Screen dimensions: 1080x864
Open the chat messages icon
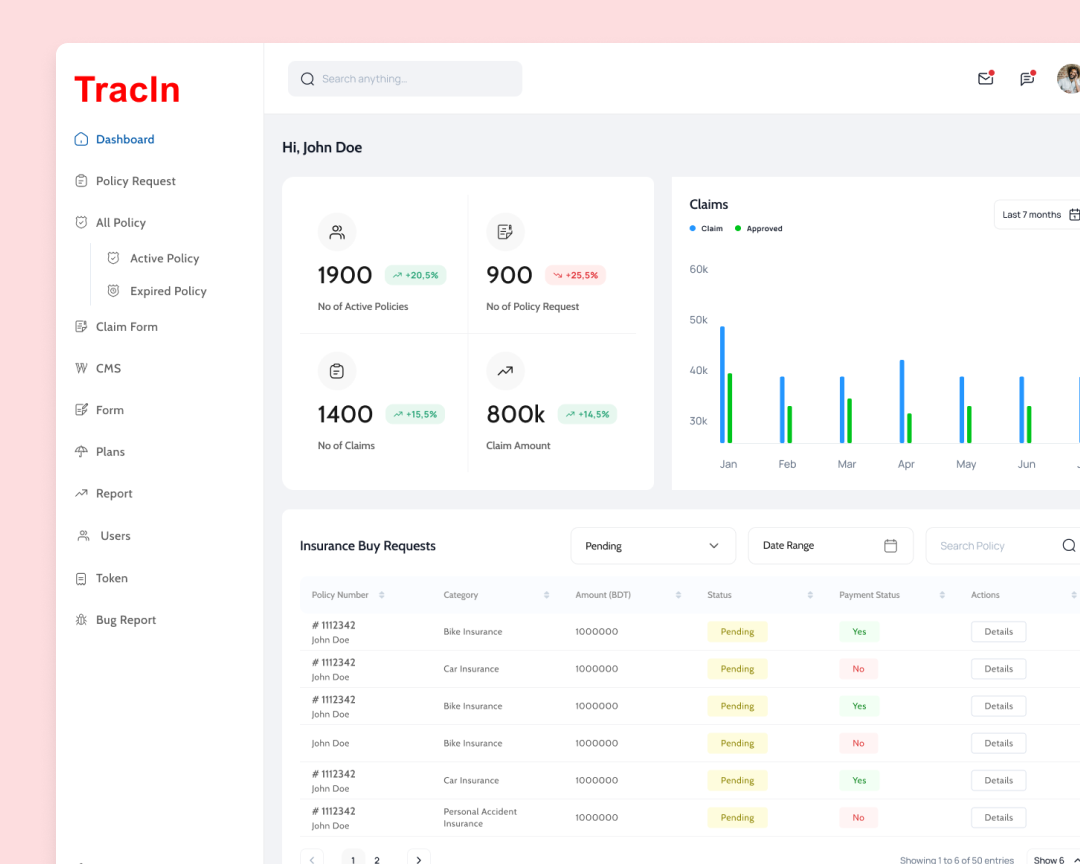click(1027, 79)
